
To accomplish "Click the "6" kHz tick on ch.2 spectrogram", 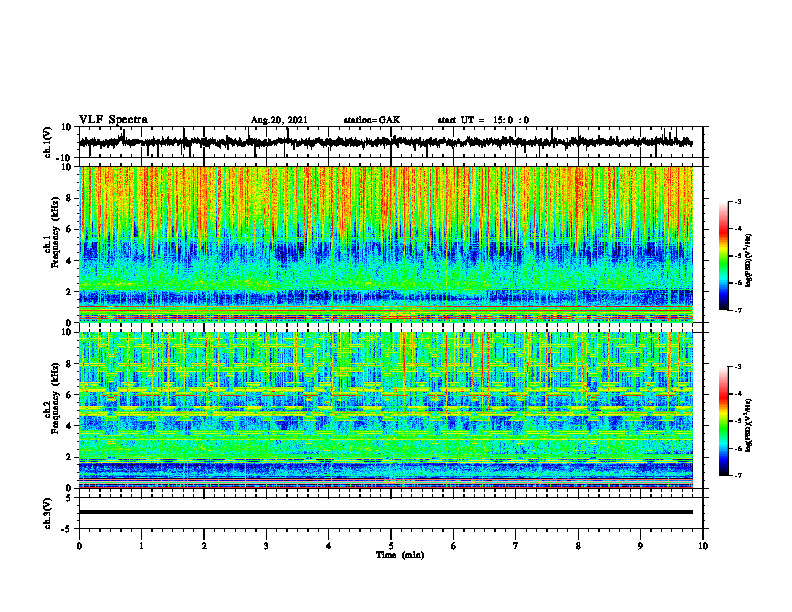I will (70, 395).
